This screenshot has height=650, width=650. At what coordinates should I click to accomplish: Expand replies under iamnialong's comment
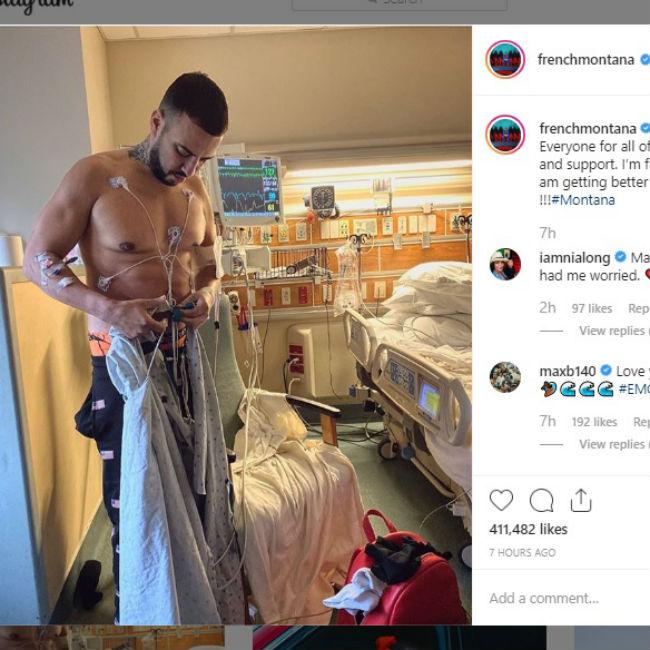coord(612,331)
